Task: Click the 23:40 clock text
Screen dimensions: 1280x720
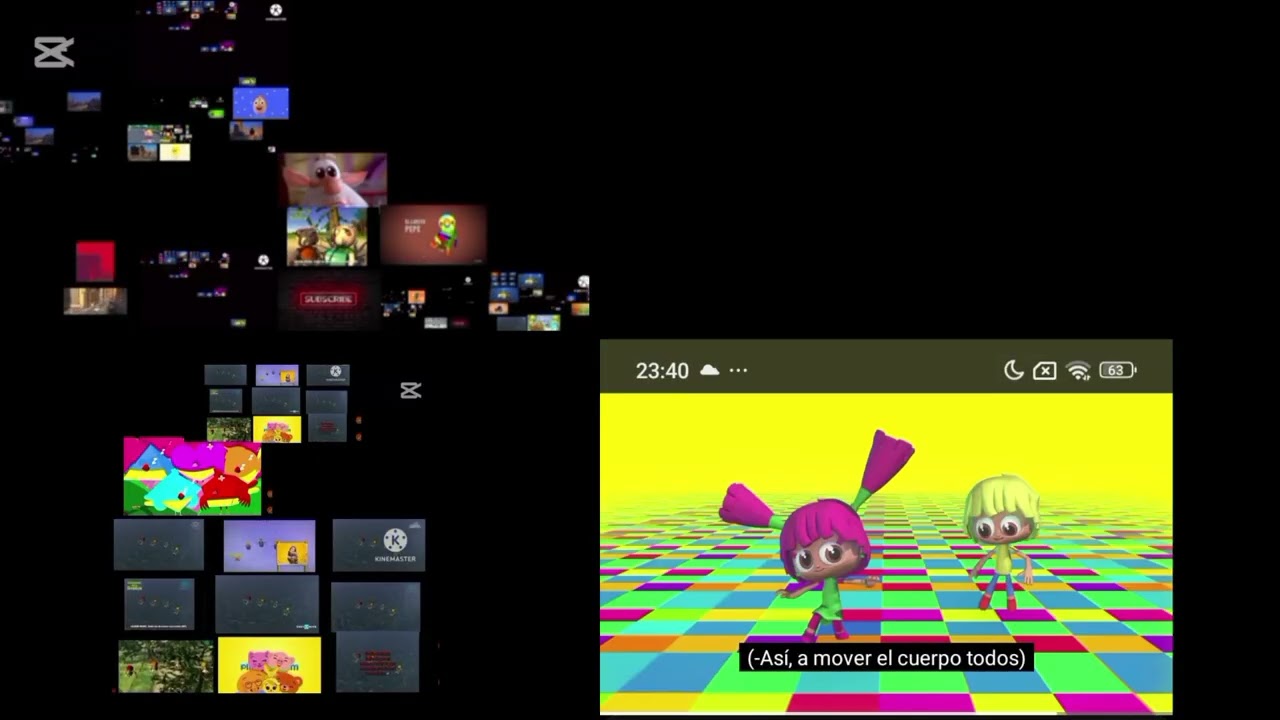Action: point(662,370)
